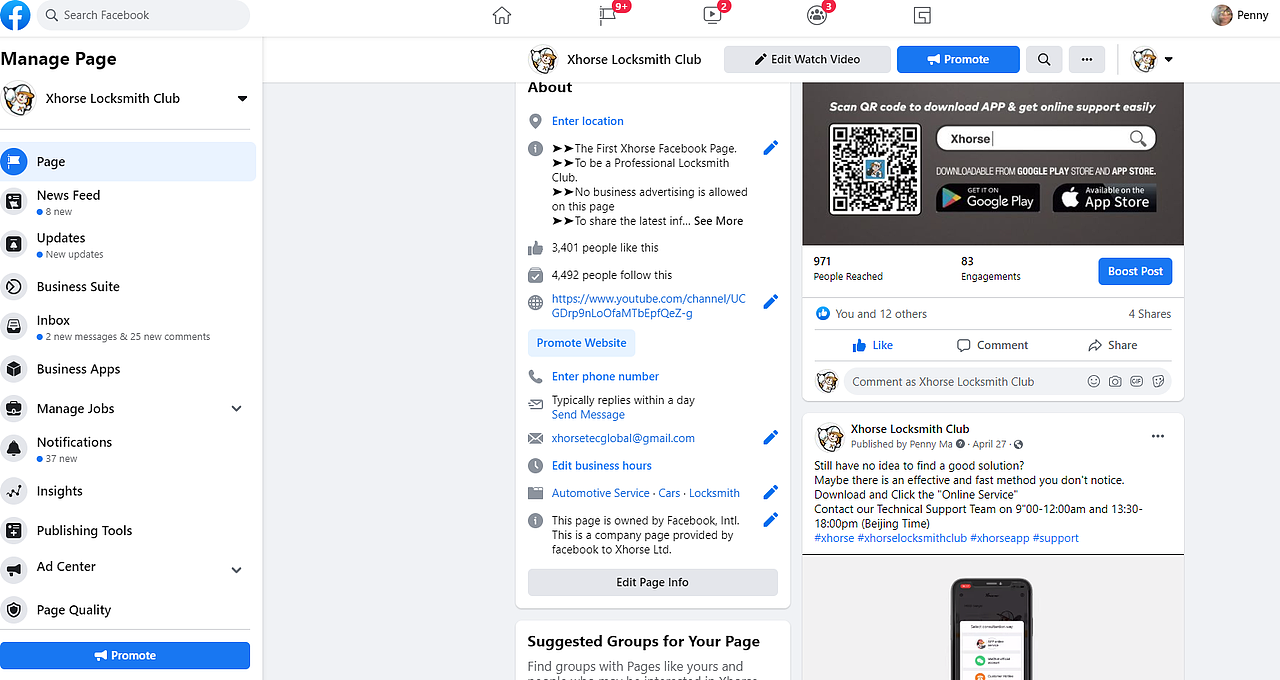The width and height of the screenshot is (1280, 680).
Task: Open the Locksmith category link
Action: point(714,493)
